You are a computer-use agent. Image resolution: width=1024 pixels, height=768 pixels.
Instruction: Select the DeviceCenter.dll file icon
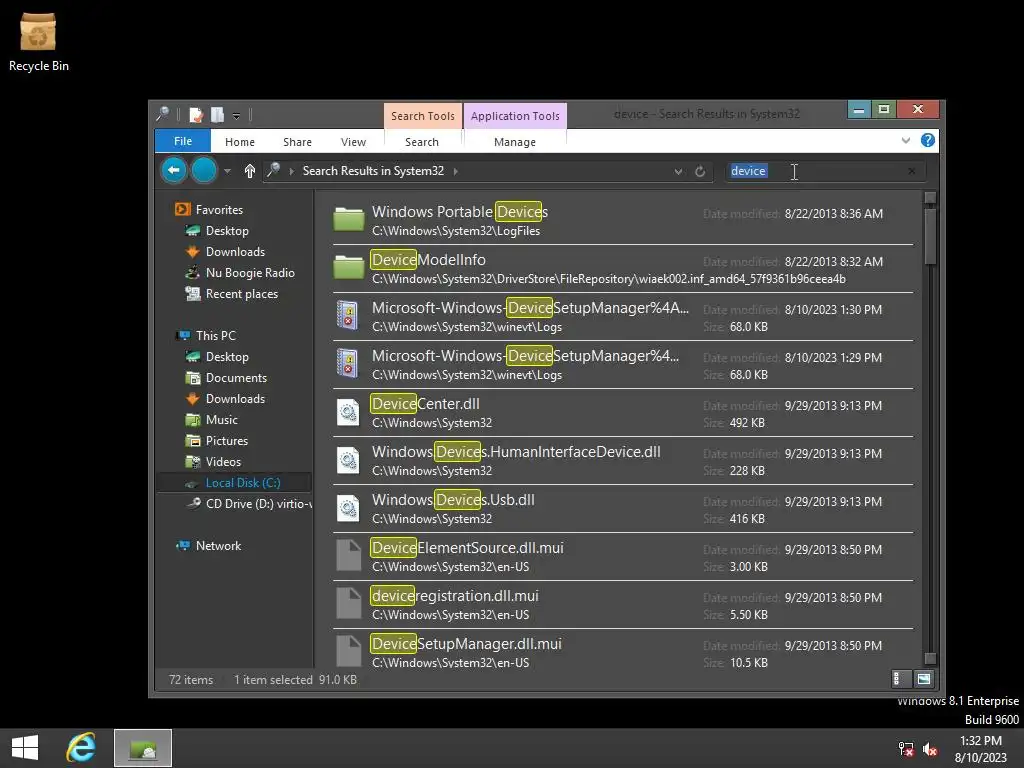(x=348, y=412)
